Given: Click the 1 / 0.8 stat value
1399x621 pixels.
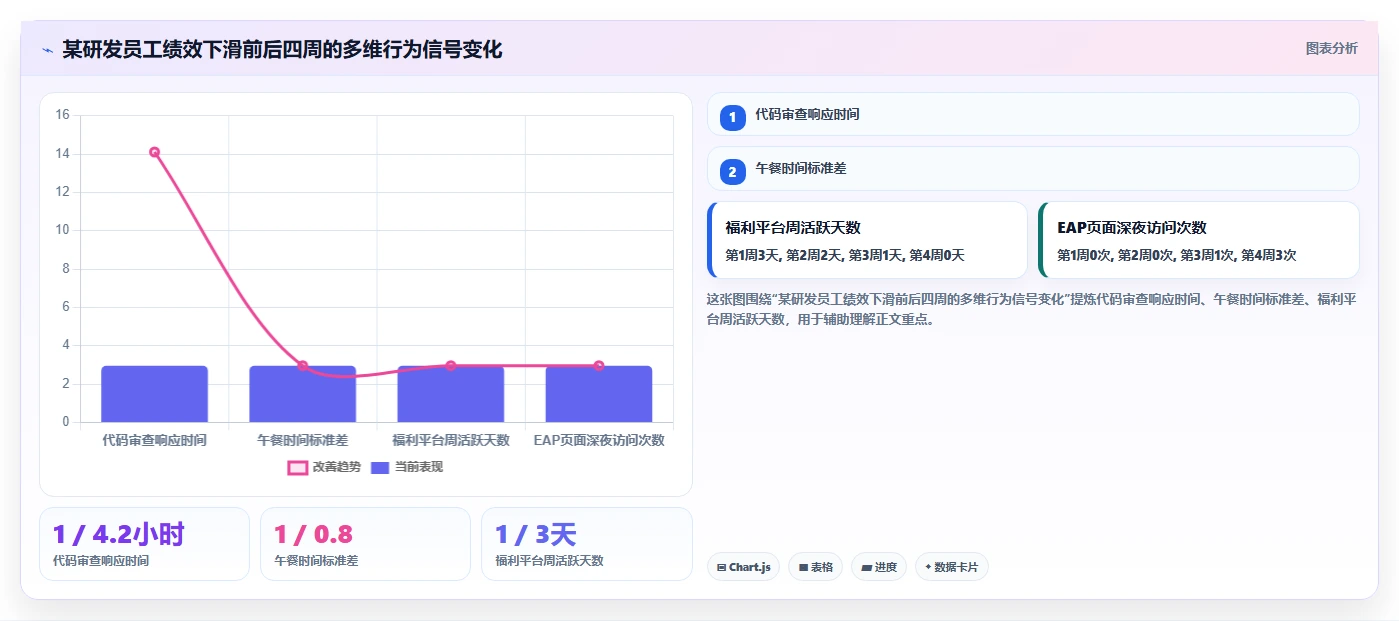Looking at the screenshot, I should (x=313, y=534).
